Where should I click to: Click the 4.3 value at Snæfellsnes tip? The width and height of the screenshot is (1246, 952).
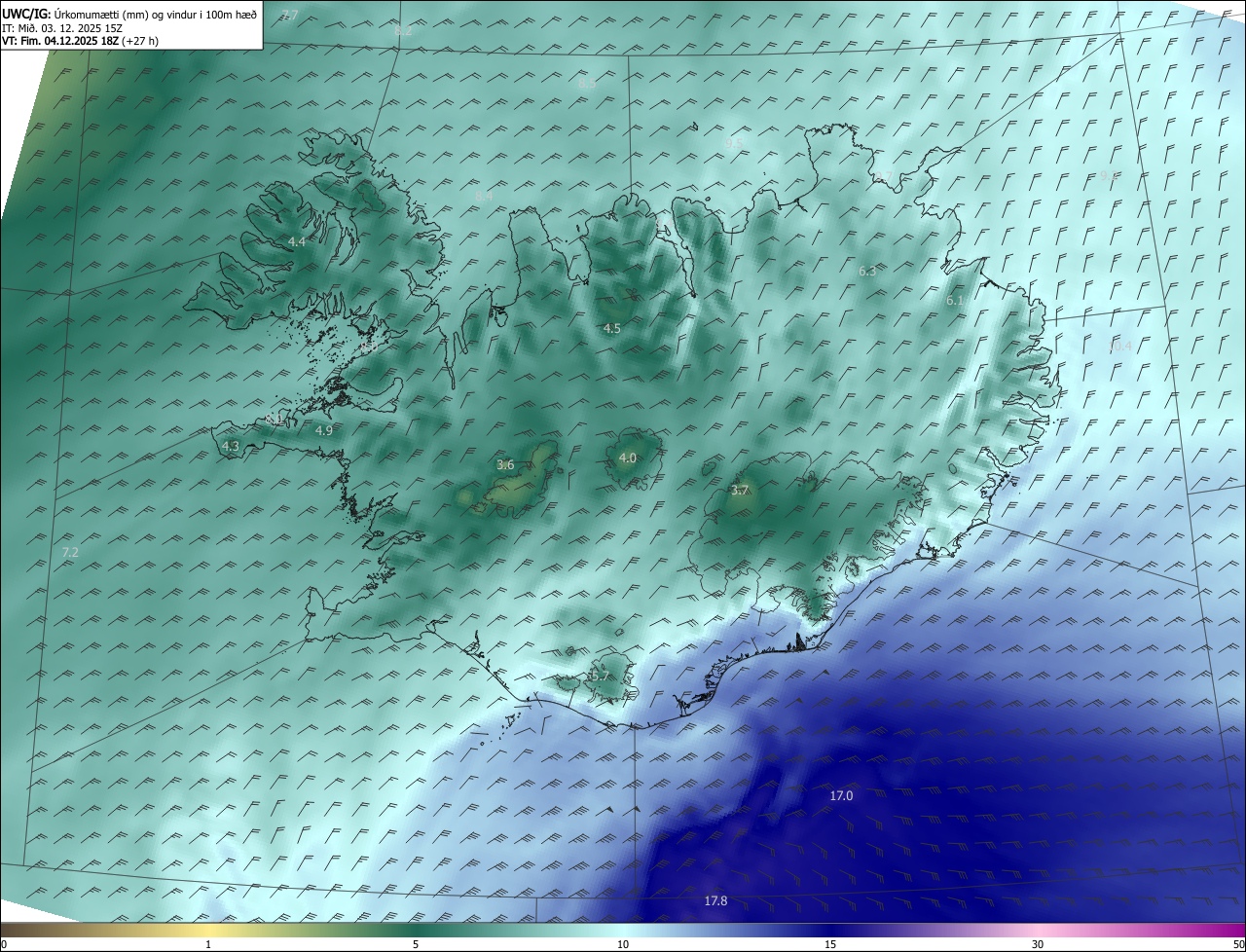tap(231, 447)
